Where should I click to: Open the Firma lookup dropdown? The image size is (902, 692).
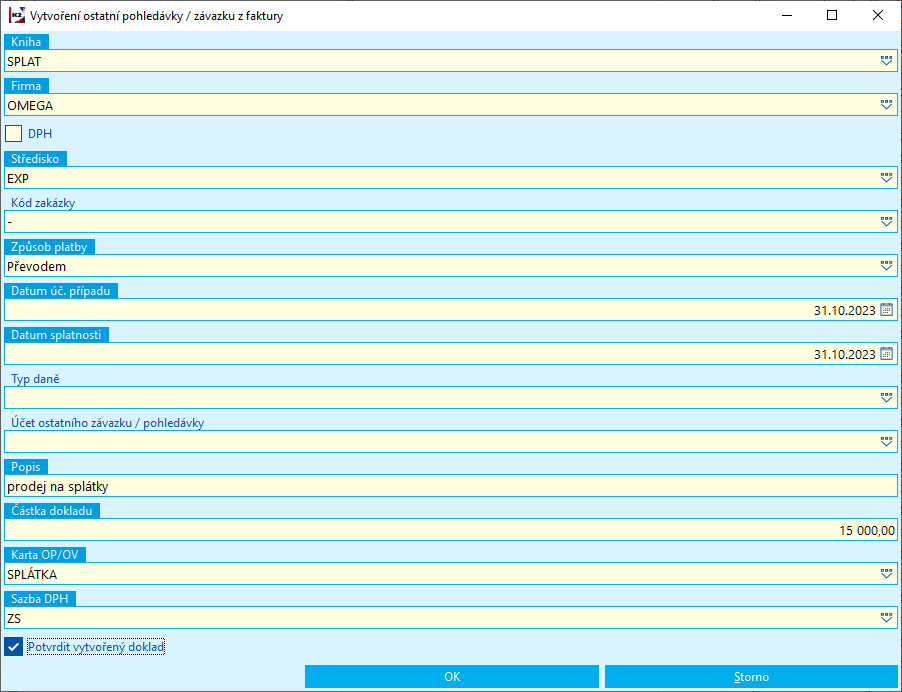886,105
